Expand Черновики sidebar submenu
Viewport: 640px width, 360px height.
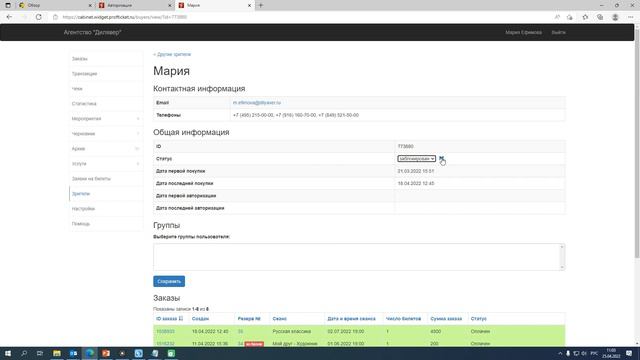pos(106,134)
